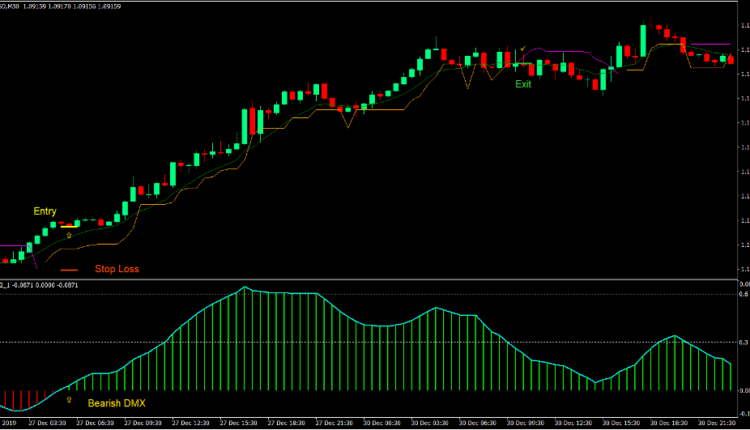Click the arrow icon left of Bearish DMX
This screenshot has height=430, width=750.
69,398
